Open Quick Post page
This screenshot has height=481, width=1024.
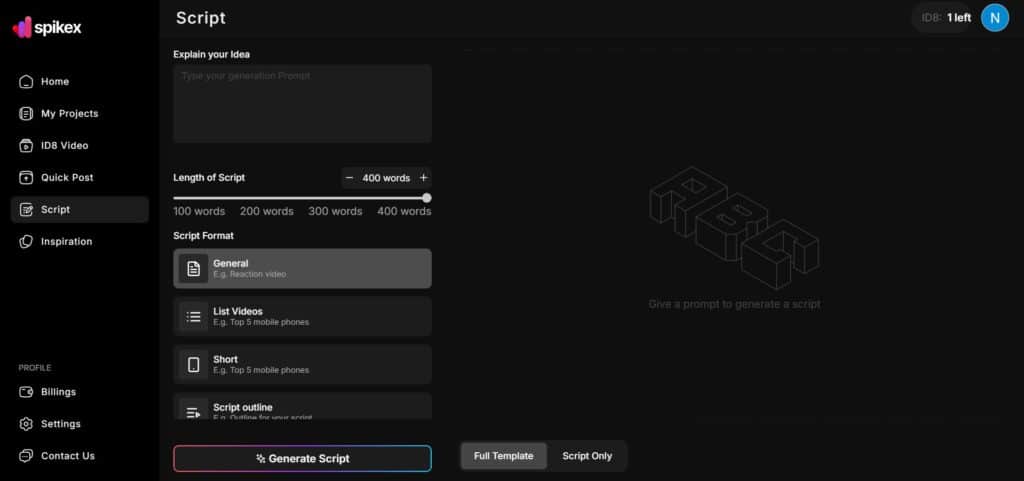point(80,178)
